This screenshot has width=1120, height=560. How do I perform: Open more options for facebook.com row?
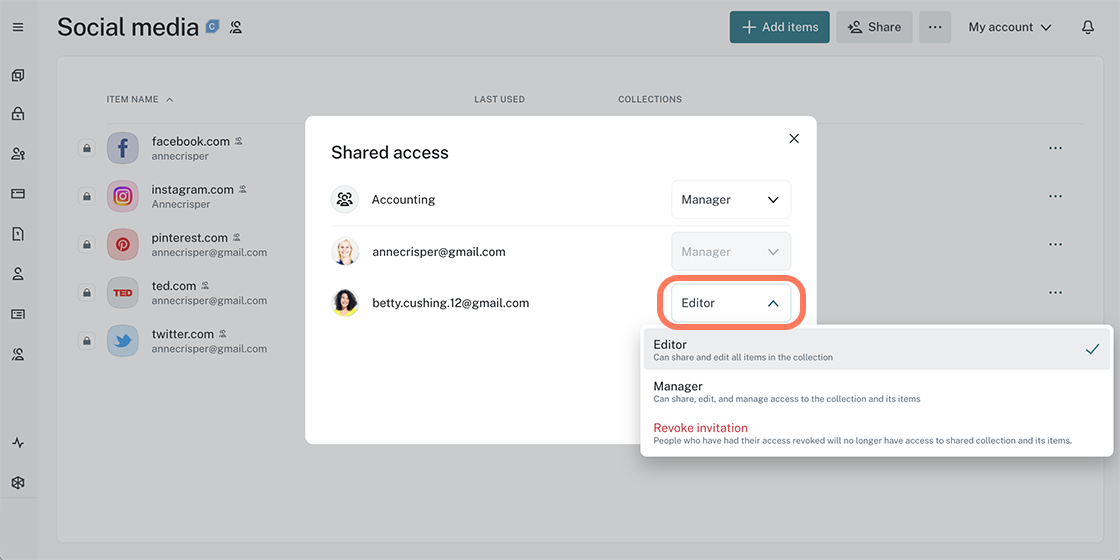tap(1055, 148)
